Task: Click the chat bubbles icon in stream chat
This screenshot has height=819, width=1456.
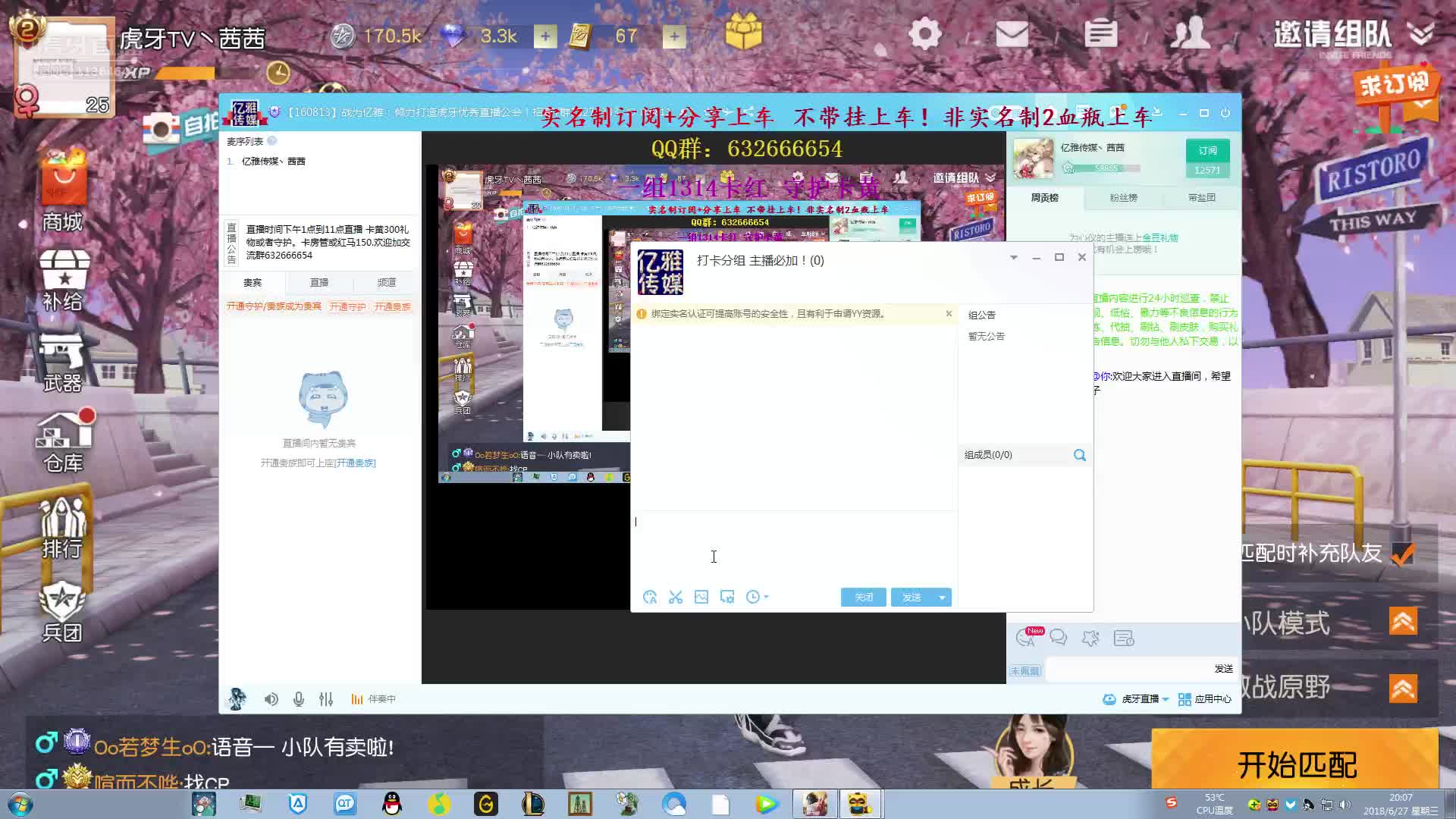Action: (1059, 638)
